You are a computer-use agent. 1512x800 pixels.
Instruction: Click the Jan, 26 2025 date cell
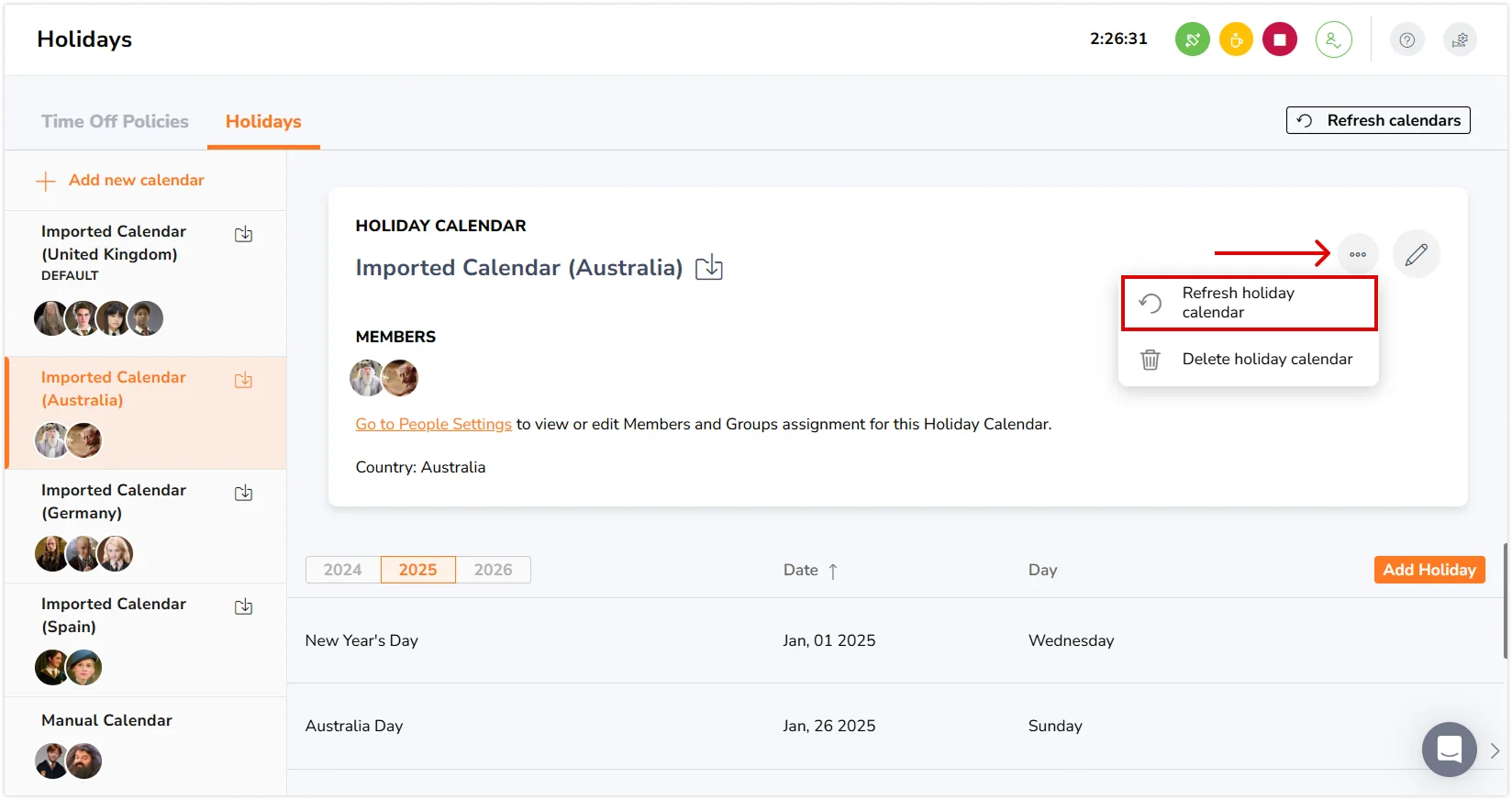pyautogui.click(x=829, y=726)
